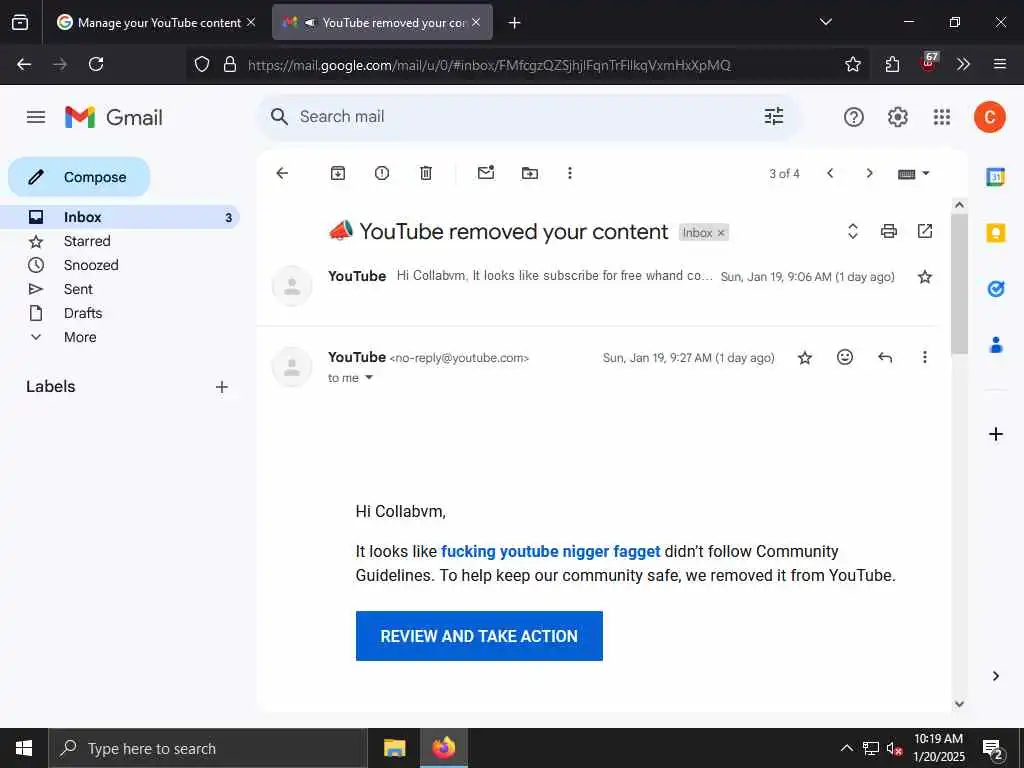Image resolution: width=1024 pixels, height=768 pixels.
Task: Open Google Tasks side panel
Action: pos(995,289)
